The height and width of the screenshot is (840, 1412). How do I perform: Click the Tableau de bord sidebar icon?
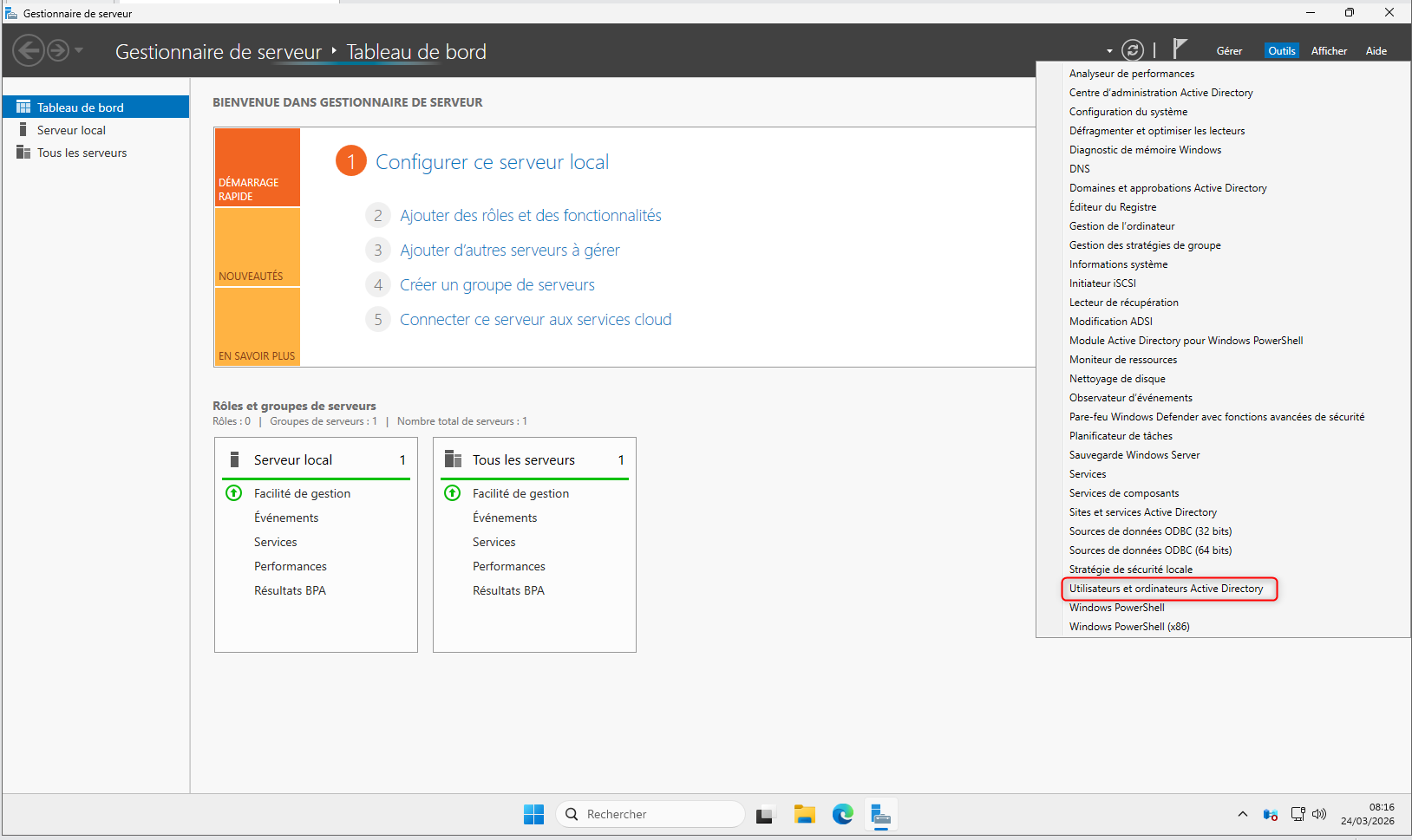pos(23,107)
